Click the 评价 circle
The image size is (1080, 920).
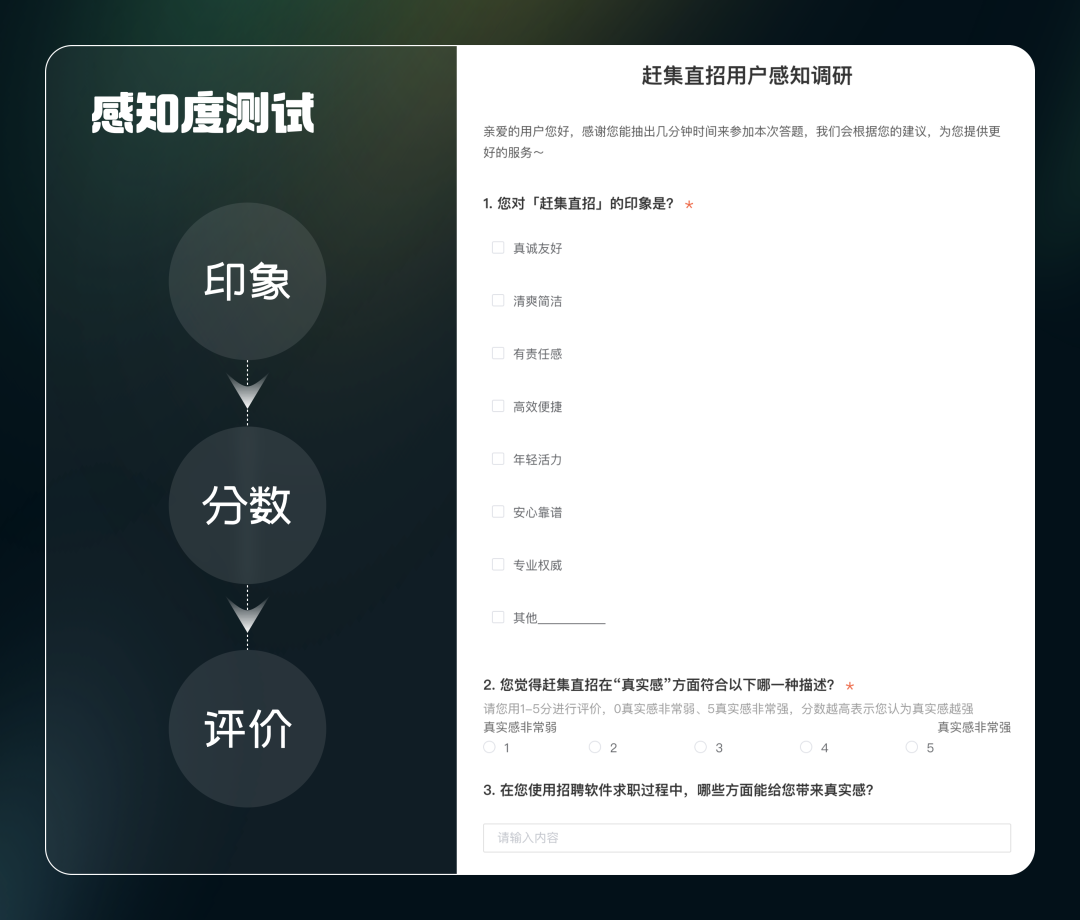(247, 729)
